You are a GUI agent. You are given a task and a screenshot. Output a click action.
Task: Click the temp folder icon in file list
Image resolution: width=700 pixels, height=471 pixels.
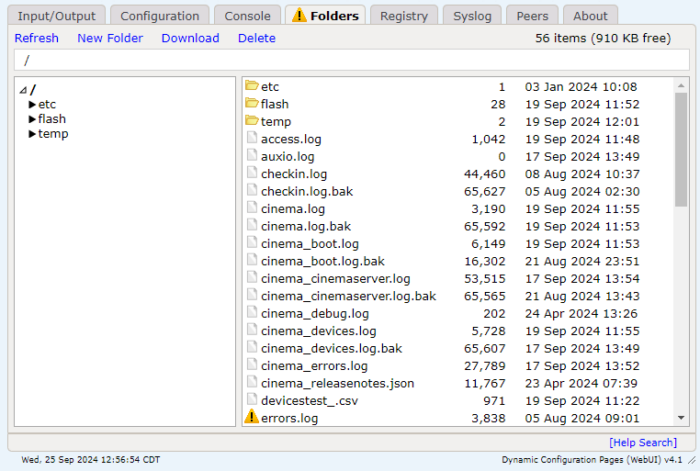[252, 120]
